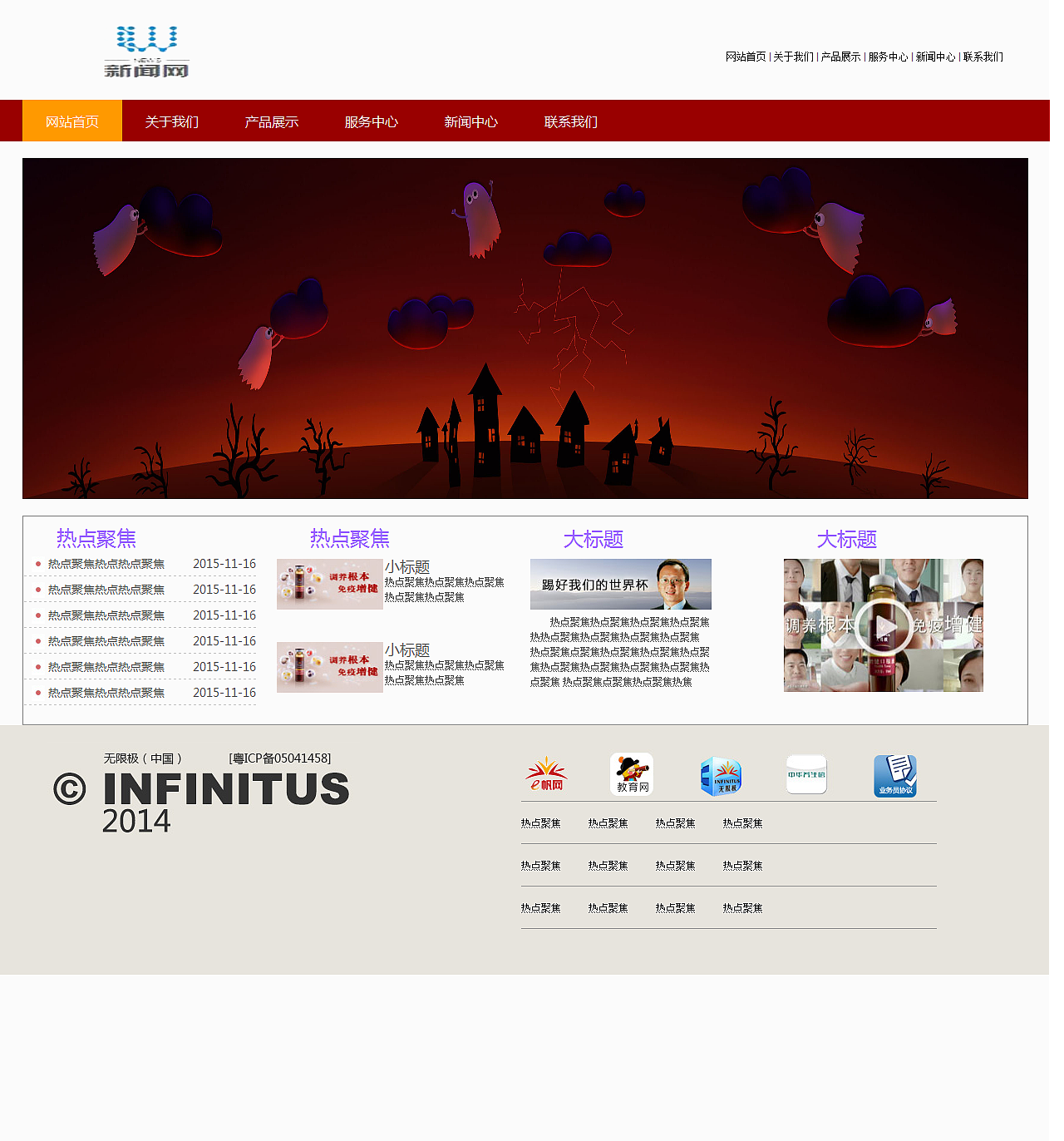Open the first 热点聚焦热点热点聚焦 news item
The height and width of the screenshot is (1141, 1064).
[x=106, y=563]
